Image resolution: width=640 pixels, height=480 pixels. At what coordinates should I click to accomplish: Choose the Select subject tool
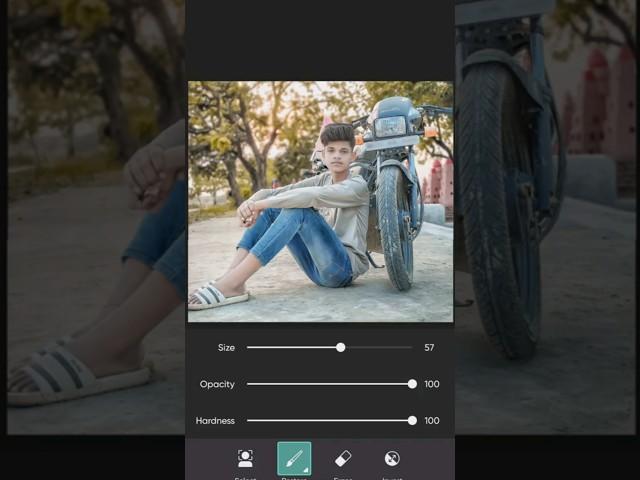(245, 459)
